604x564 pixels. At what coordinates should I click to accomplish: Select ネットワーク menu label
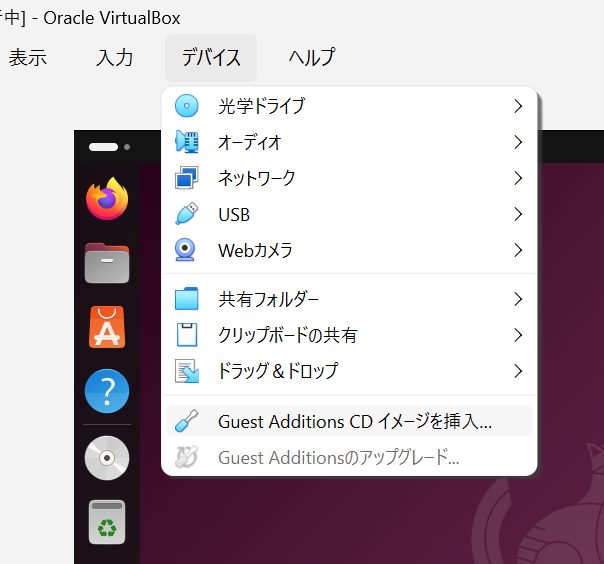pyautogui.click(x=257, y=178)
